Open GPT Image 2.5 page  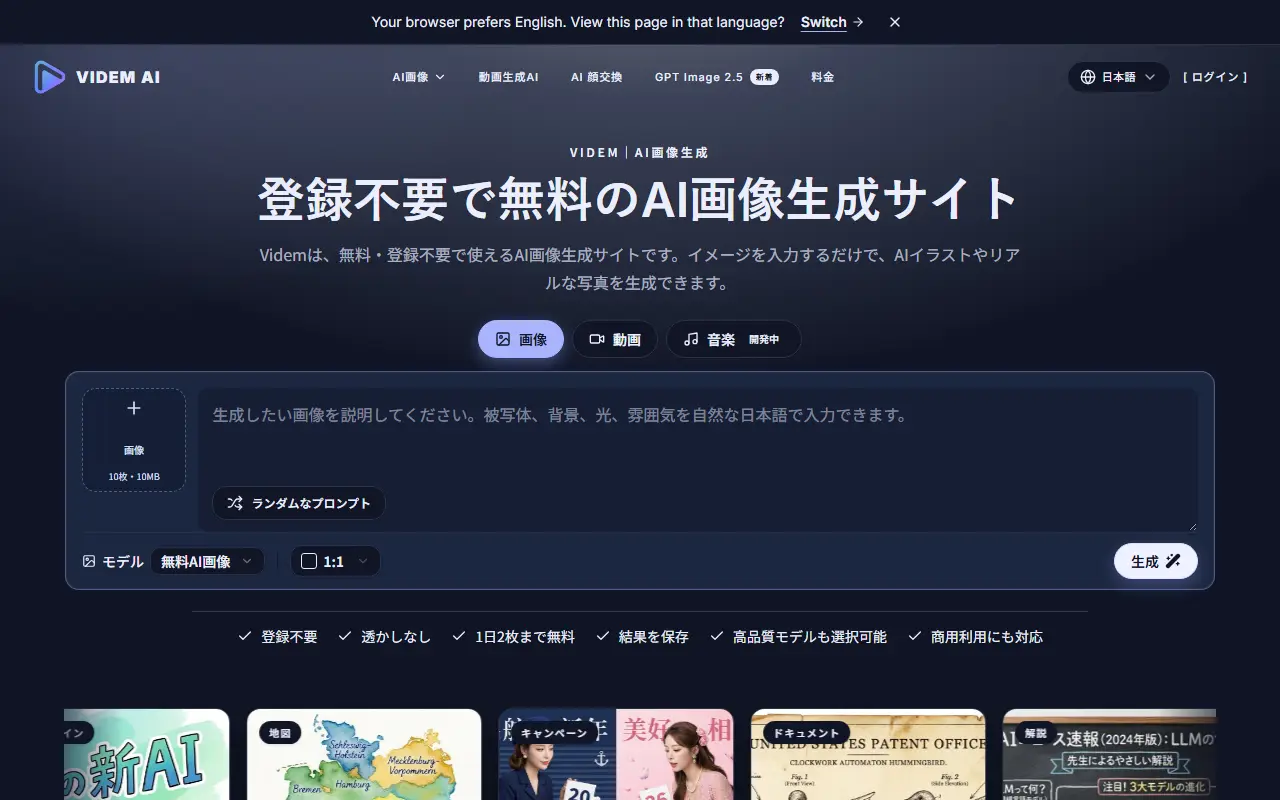(x=699, y=77)
